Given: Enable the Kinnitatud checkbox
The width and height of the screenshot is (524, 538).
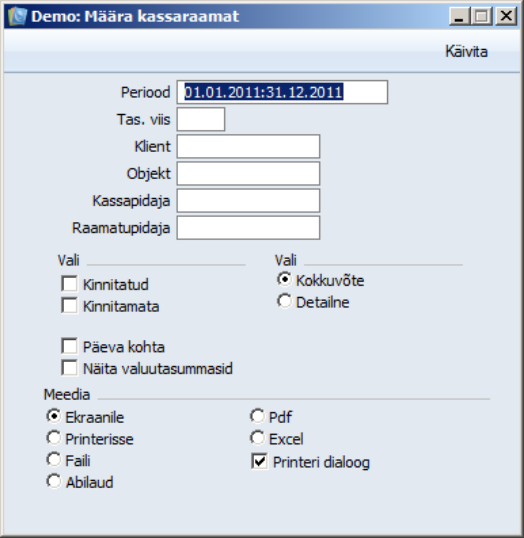Looking at the screenshot, I should tap(69, 284).
